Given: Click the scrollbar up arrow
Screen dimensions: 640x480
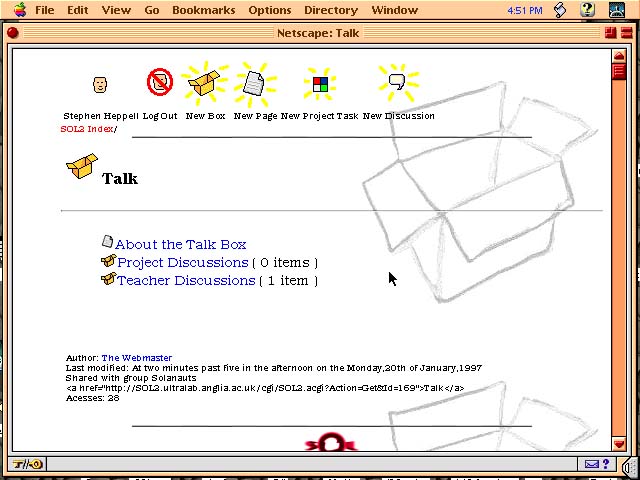Looking at the screenshot, I should 619,56.
